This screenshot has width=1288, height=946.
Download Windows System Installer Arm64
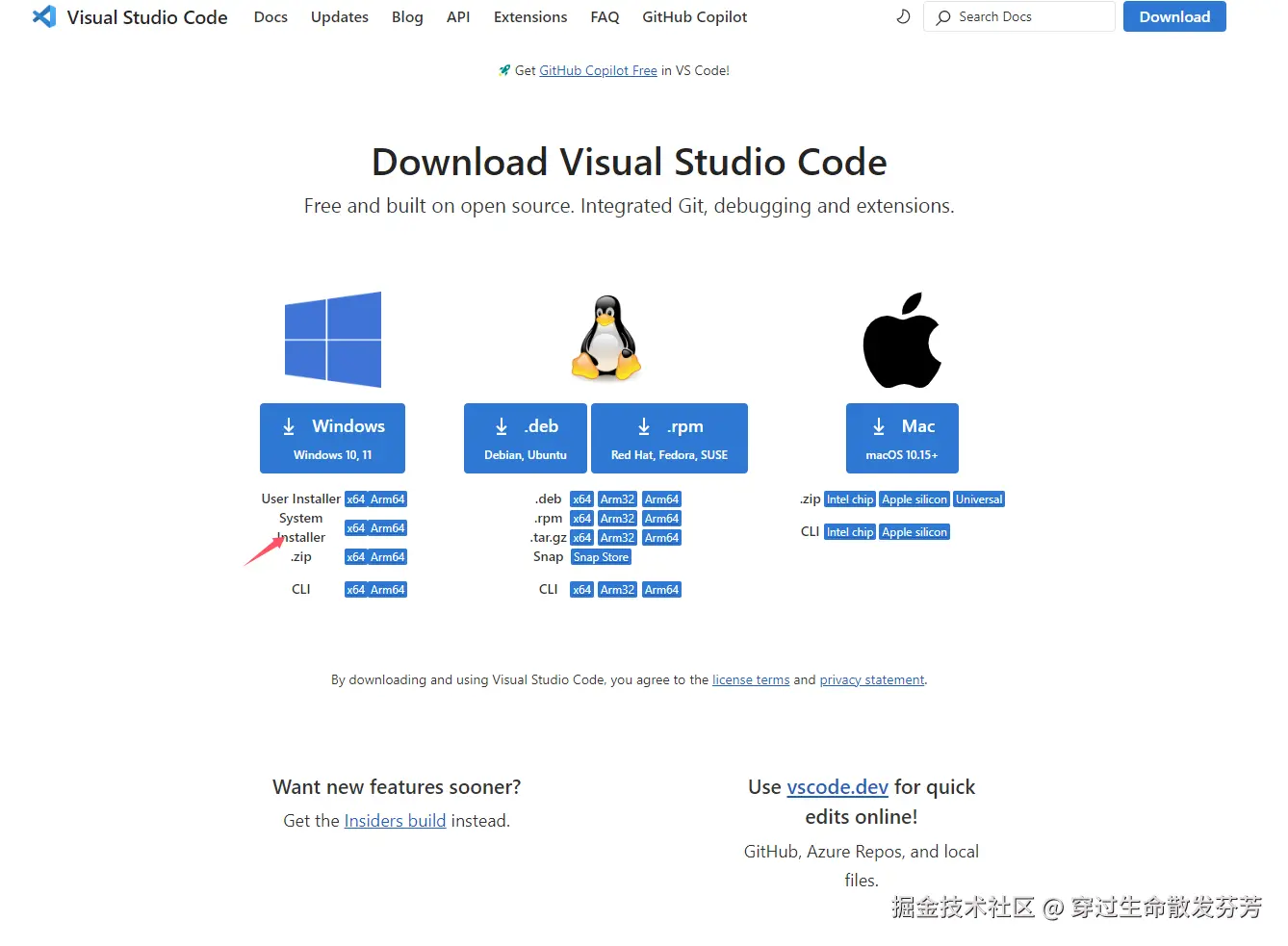[387, 528]
